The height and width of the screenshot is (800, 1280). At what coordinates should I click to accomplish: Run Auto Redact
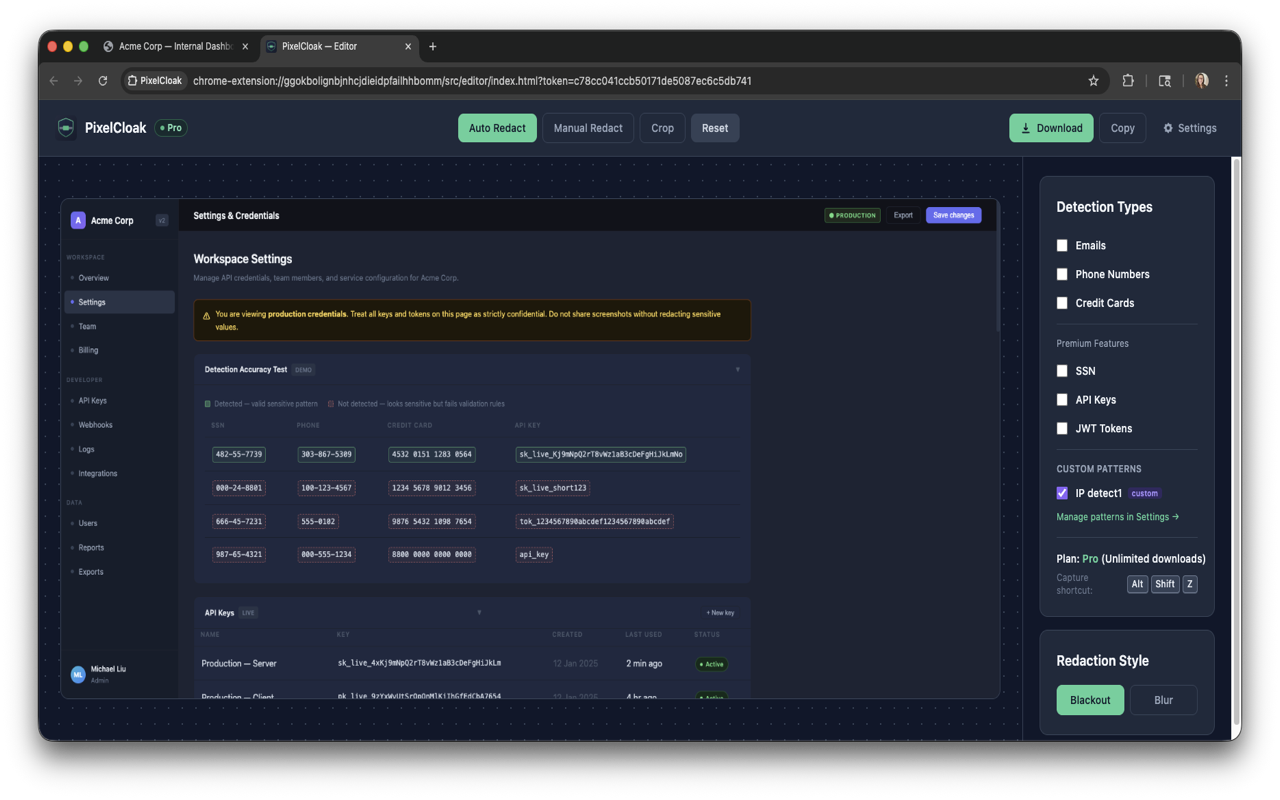(x=497, y=128)
